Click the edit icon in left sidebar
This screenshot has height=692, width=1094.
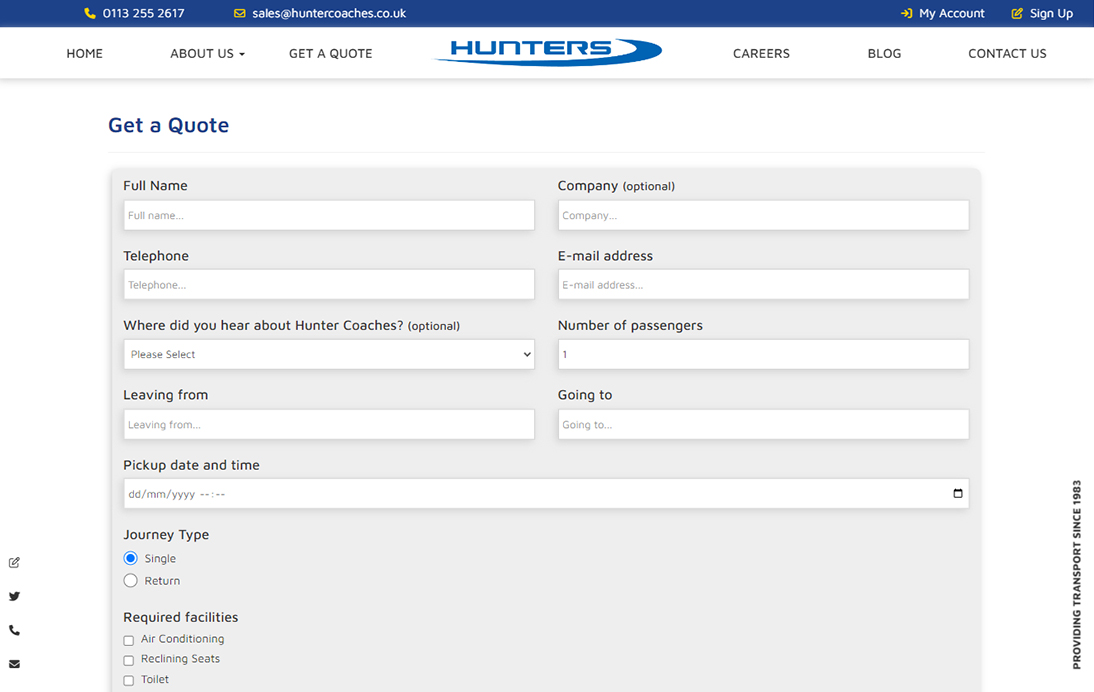[x=14, y=563]
